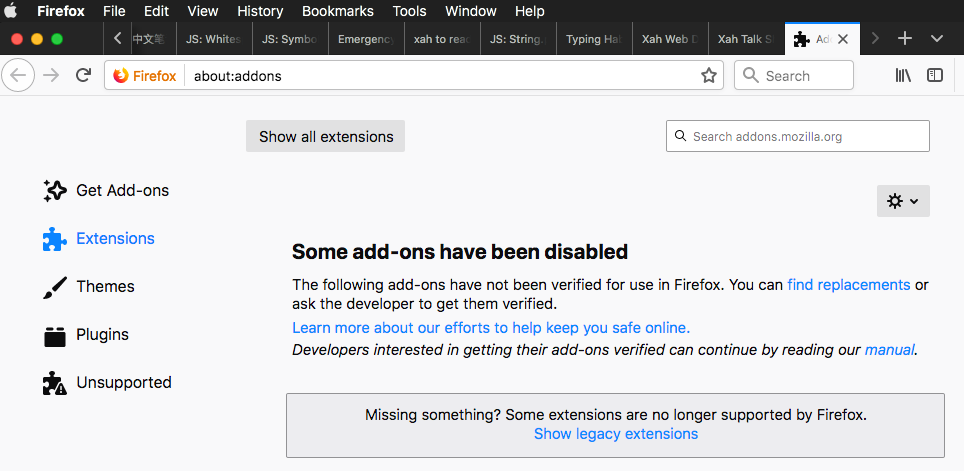
Task: Open Learn more about keeping safe link
Action: [x=491, y=327]
